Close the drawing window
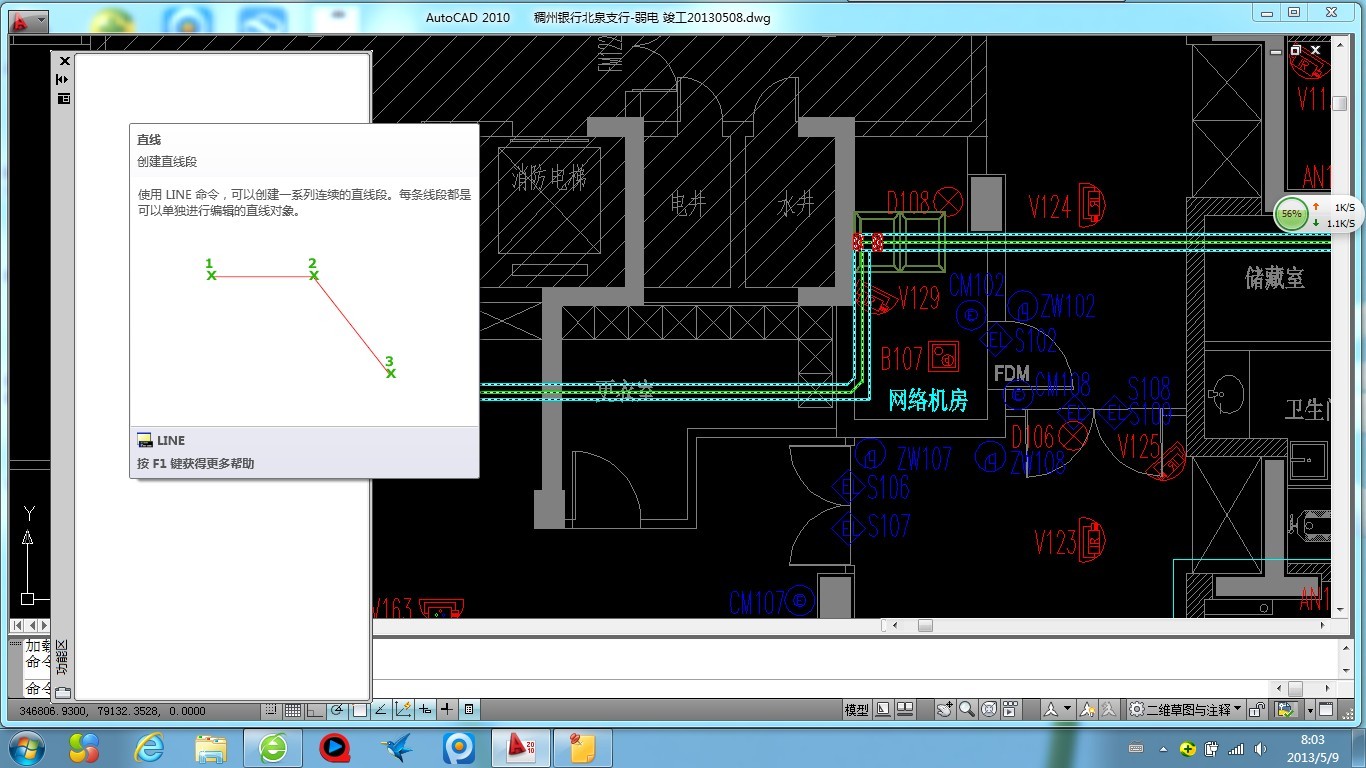 tap(1316, 49)
